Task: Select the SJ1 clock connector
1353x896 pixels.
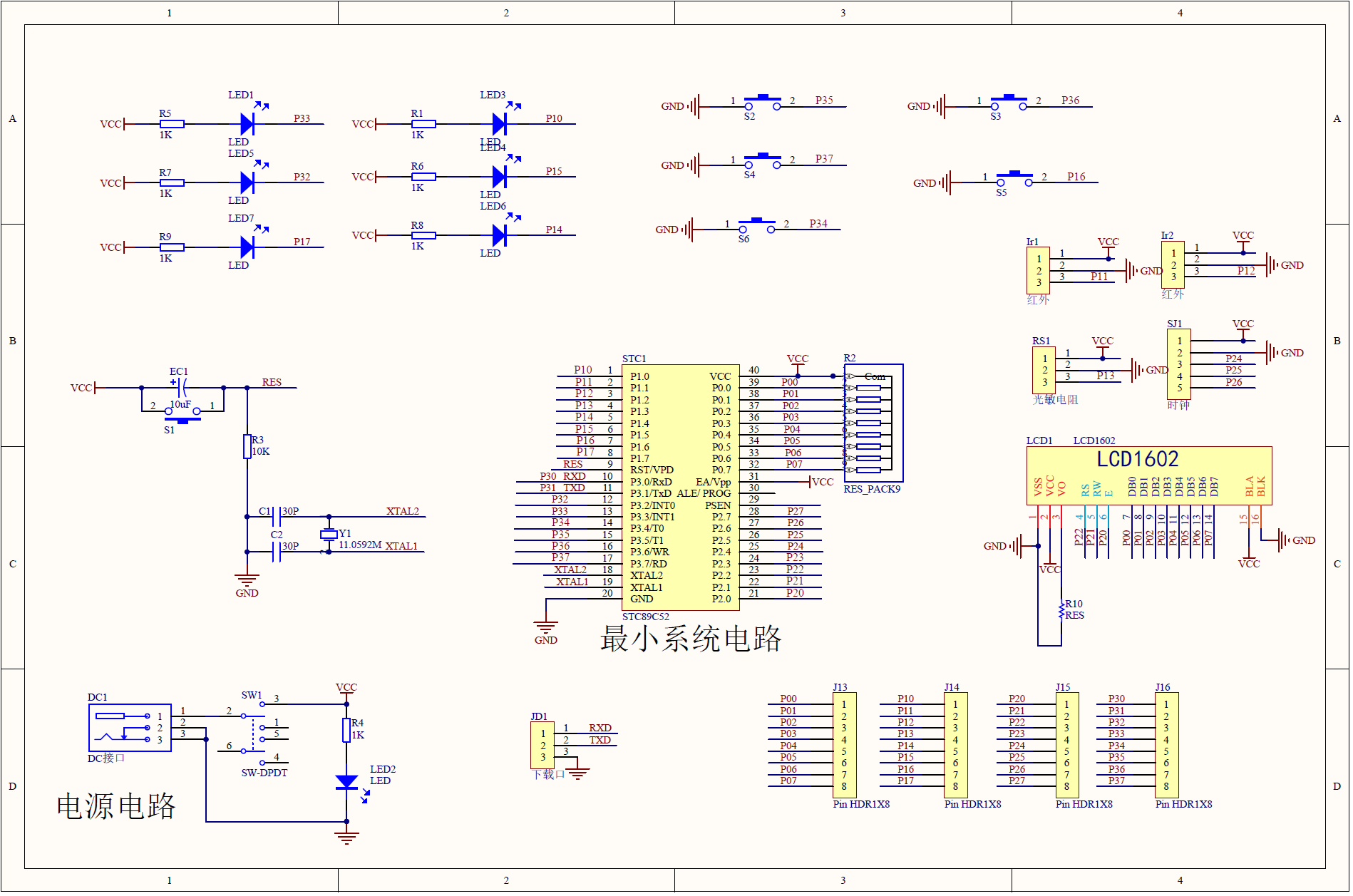Action: (1178, 364)
